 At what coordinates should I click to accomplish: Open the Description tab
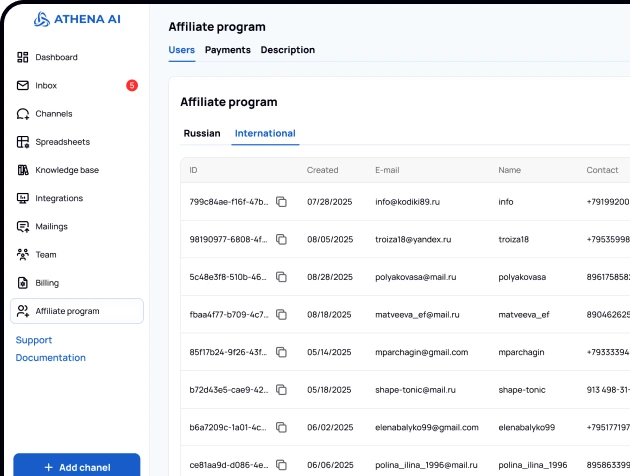click(x=288, y=50)
